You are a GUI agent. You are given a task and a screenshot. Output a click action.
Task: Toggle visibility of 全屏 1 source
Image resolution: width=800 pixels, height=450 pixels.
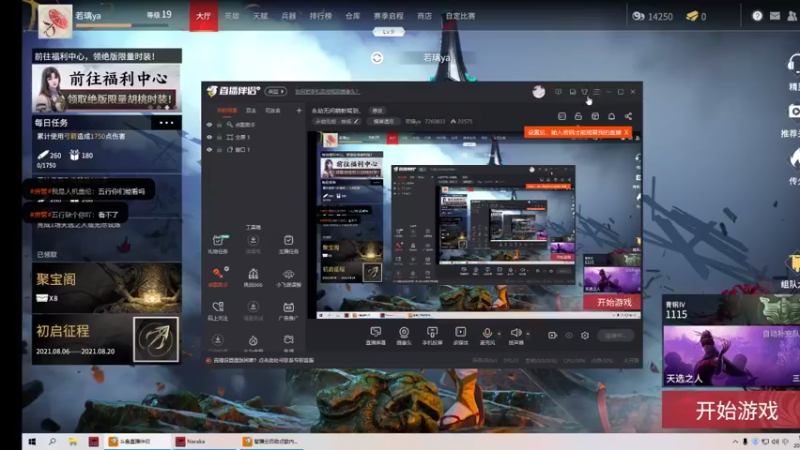pyautogui.click(x=209, y=137)
